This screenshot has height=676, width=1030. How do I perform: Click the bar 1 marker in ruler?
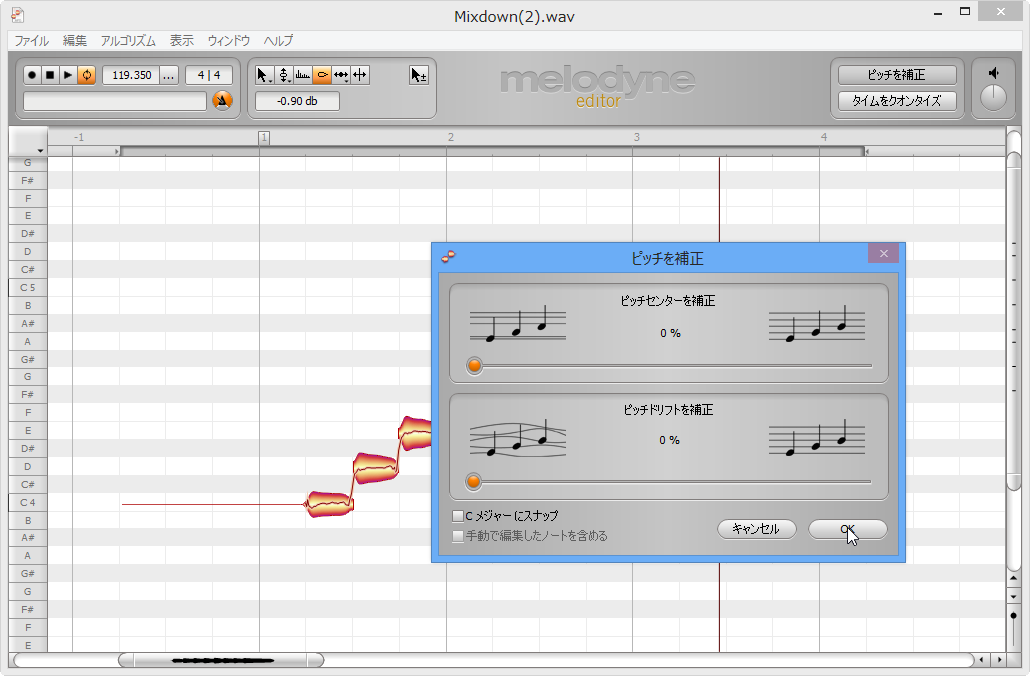[263, 137]
